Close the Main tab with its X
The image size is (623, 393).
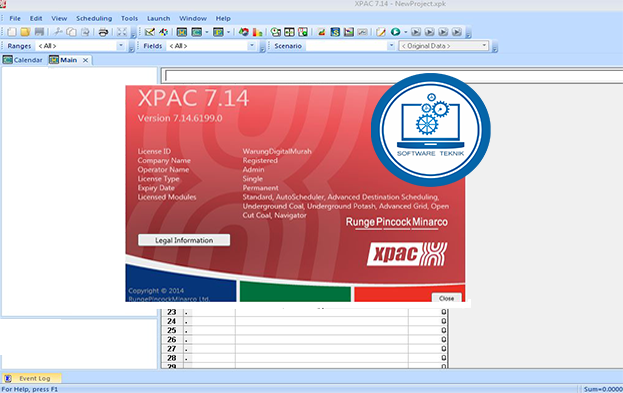[85, 60]
